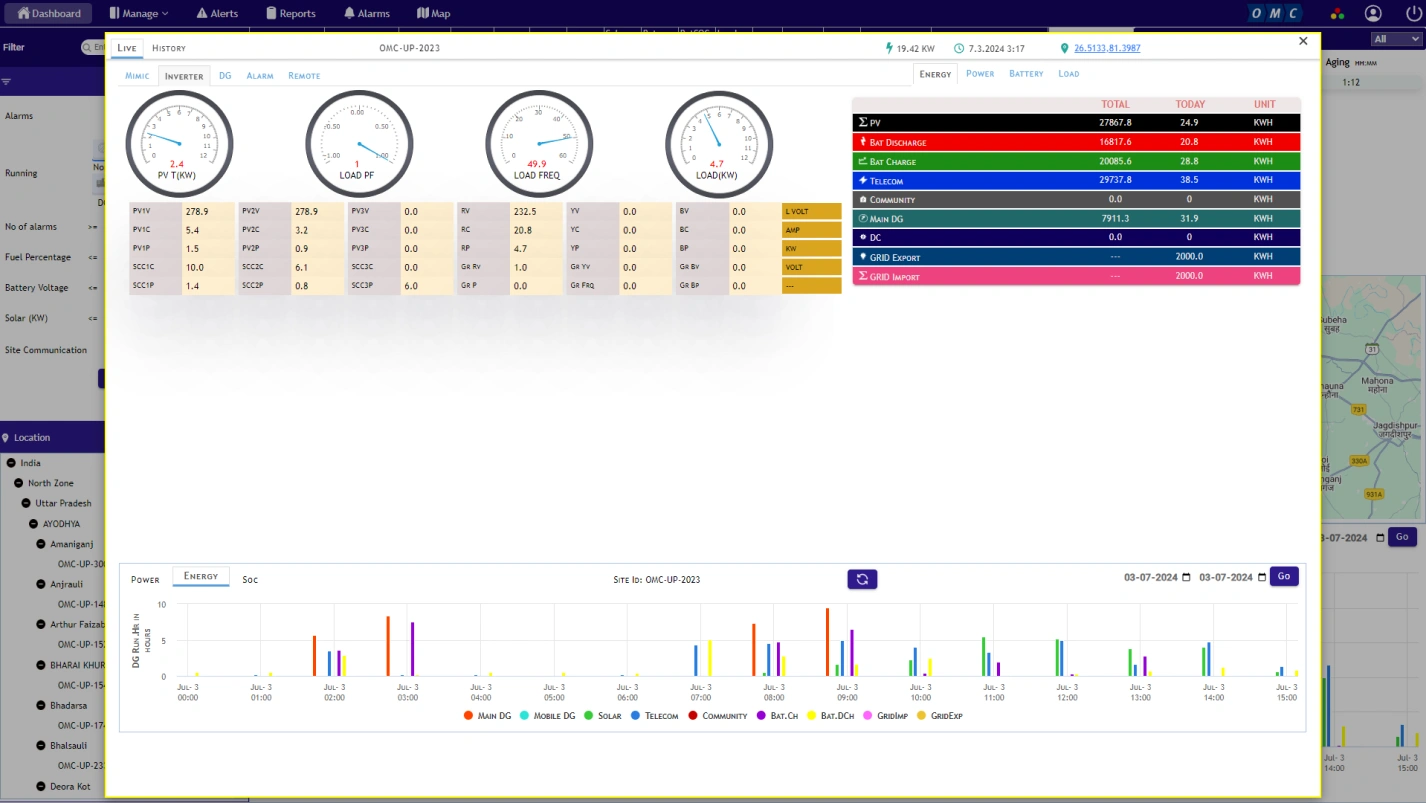
Task: Select the Remote inverter view
Action: coord(304,75)
